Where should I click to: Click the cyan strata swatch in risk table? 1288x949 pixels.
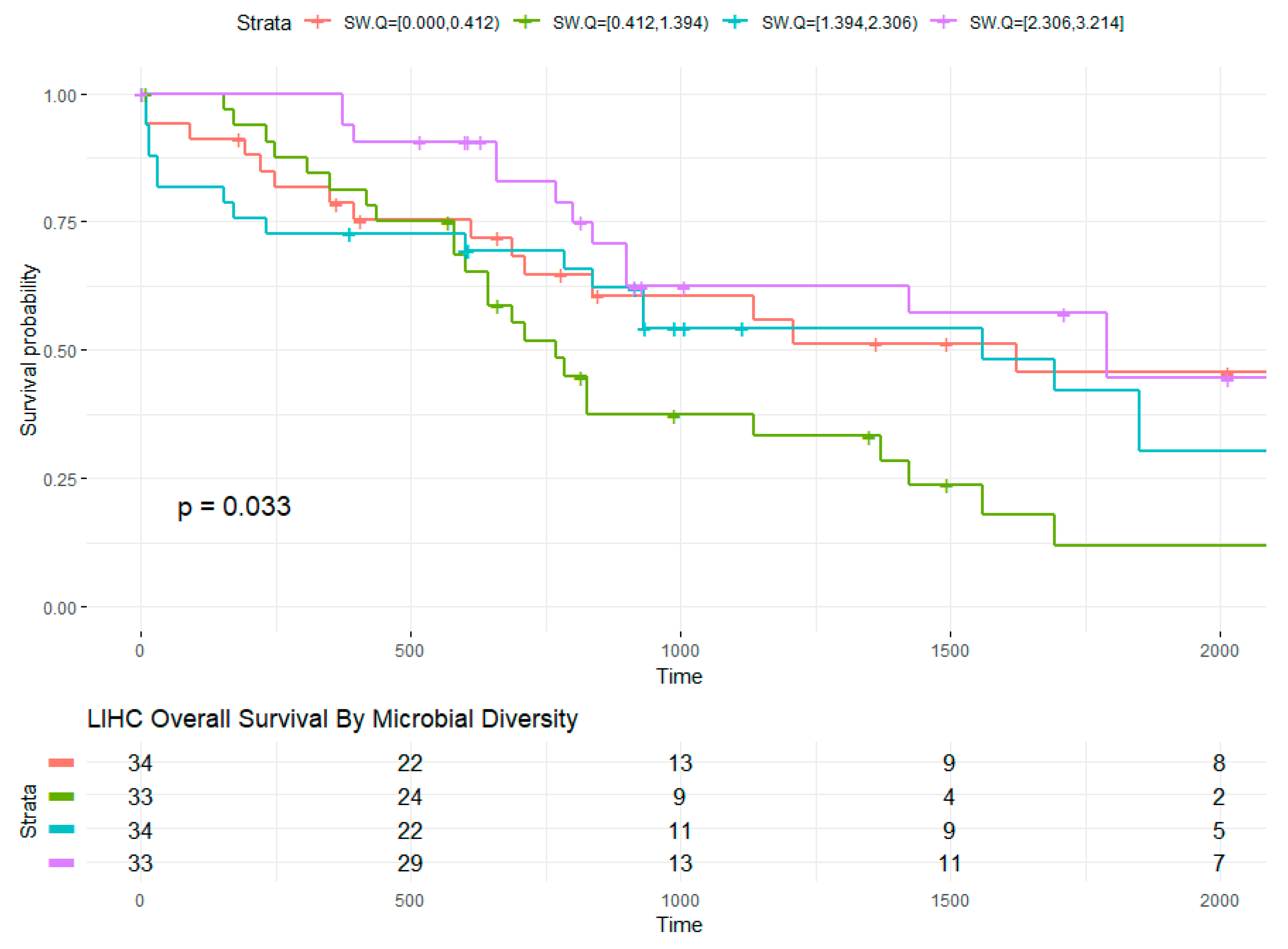(x=61, y=830)
